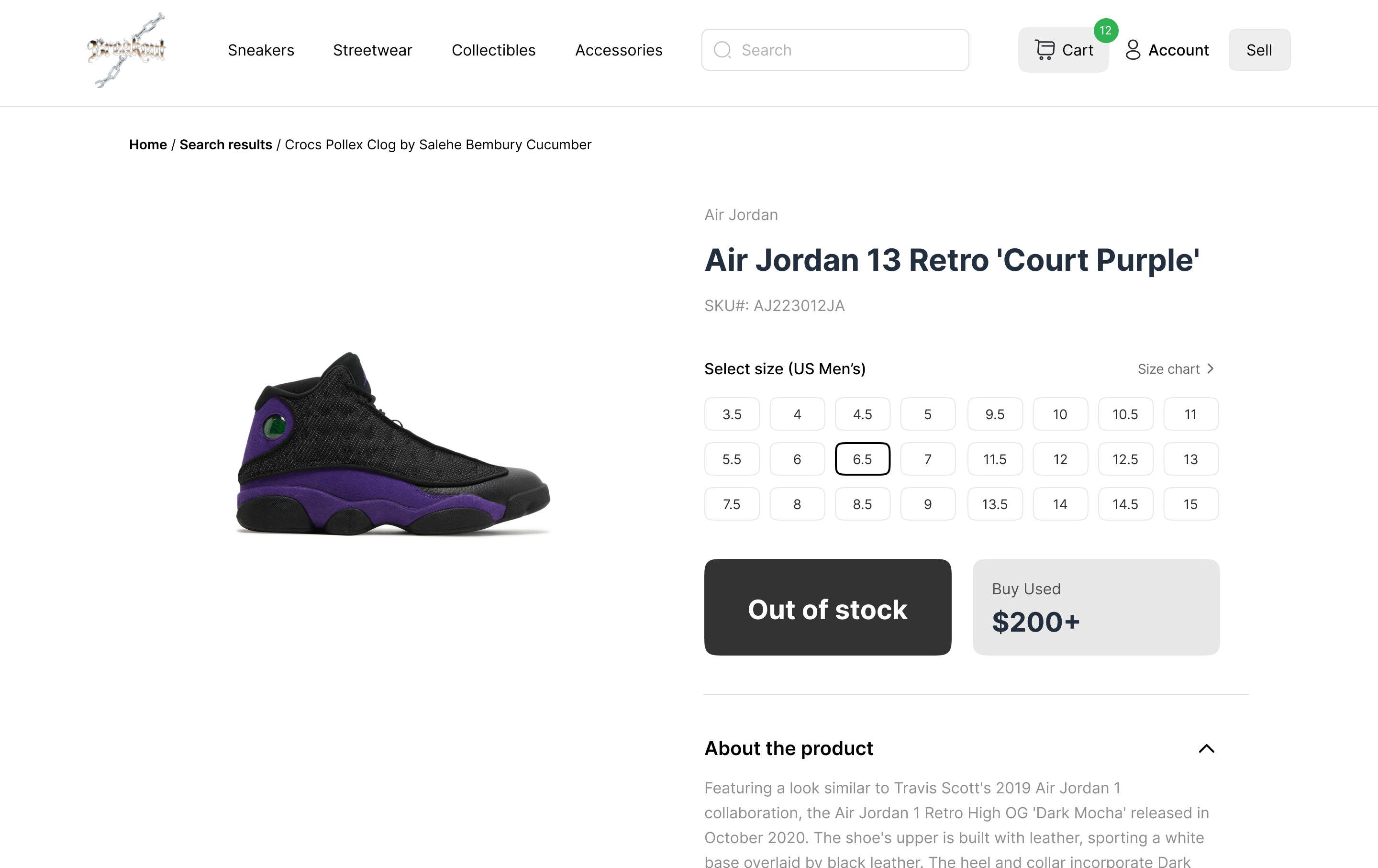Choose size 15

pos(1190,504)
